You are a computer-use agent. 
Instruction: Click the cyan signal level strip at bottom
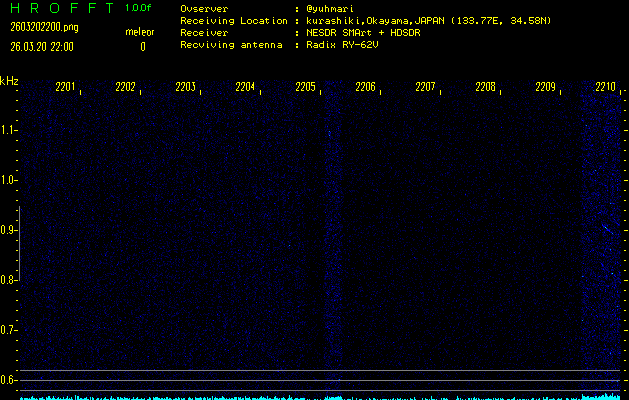point(314,397)
